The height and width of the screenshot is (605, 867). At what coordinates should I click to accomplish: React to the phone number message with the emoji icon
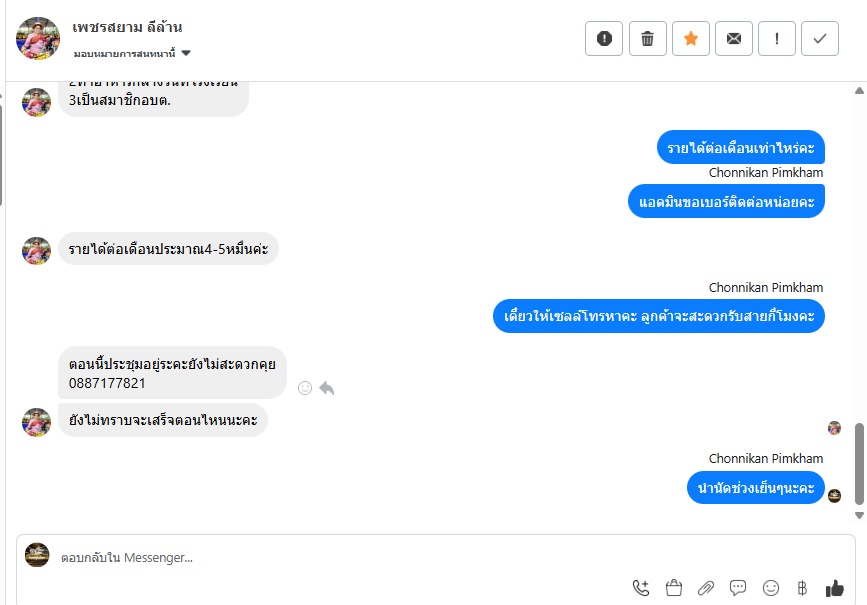(x=305, y=388)
